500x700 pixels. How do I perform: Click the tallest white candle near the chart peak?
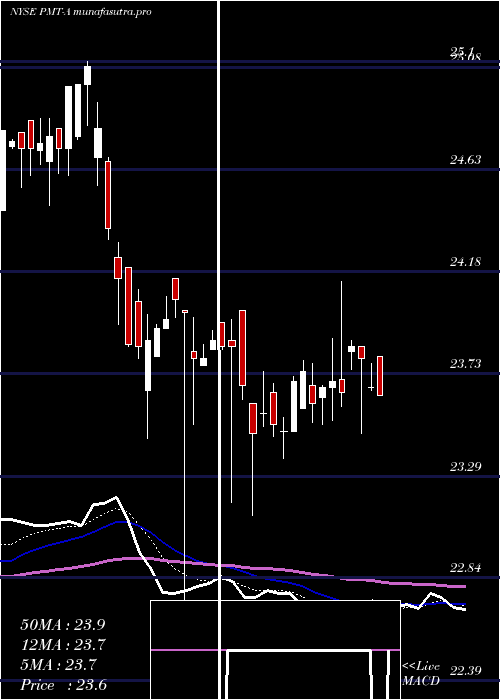[x=68, y=117]
